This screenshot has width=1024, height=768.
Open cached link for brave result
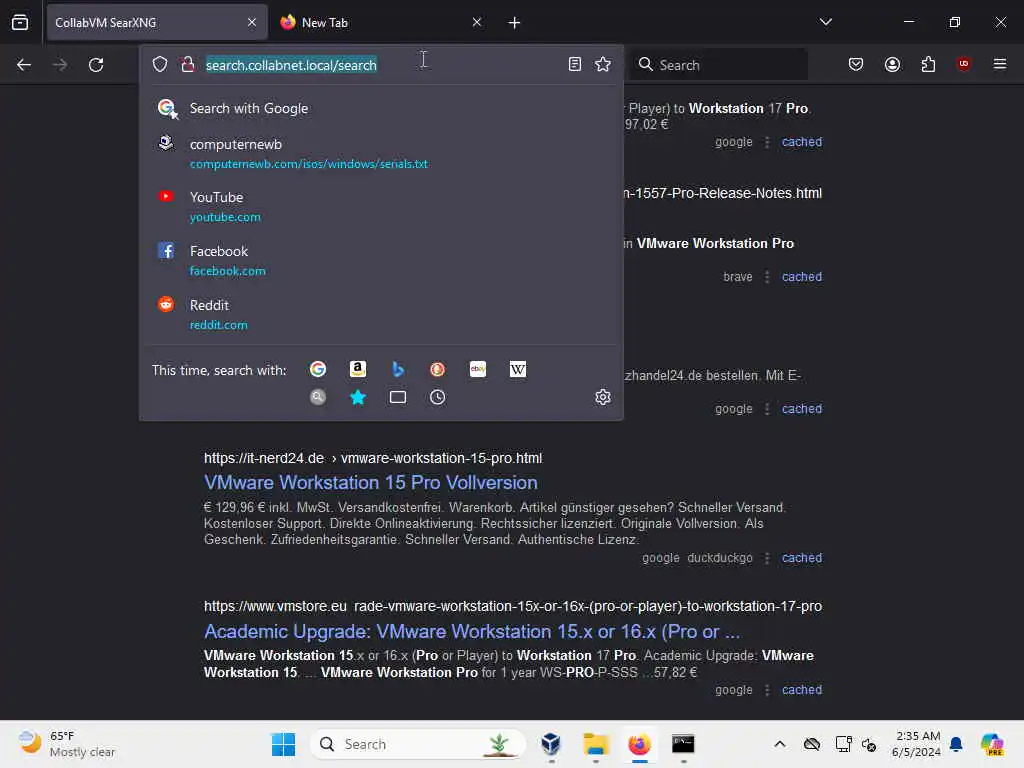pos(802,277)
